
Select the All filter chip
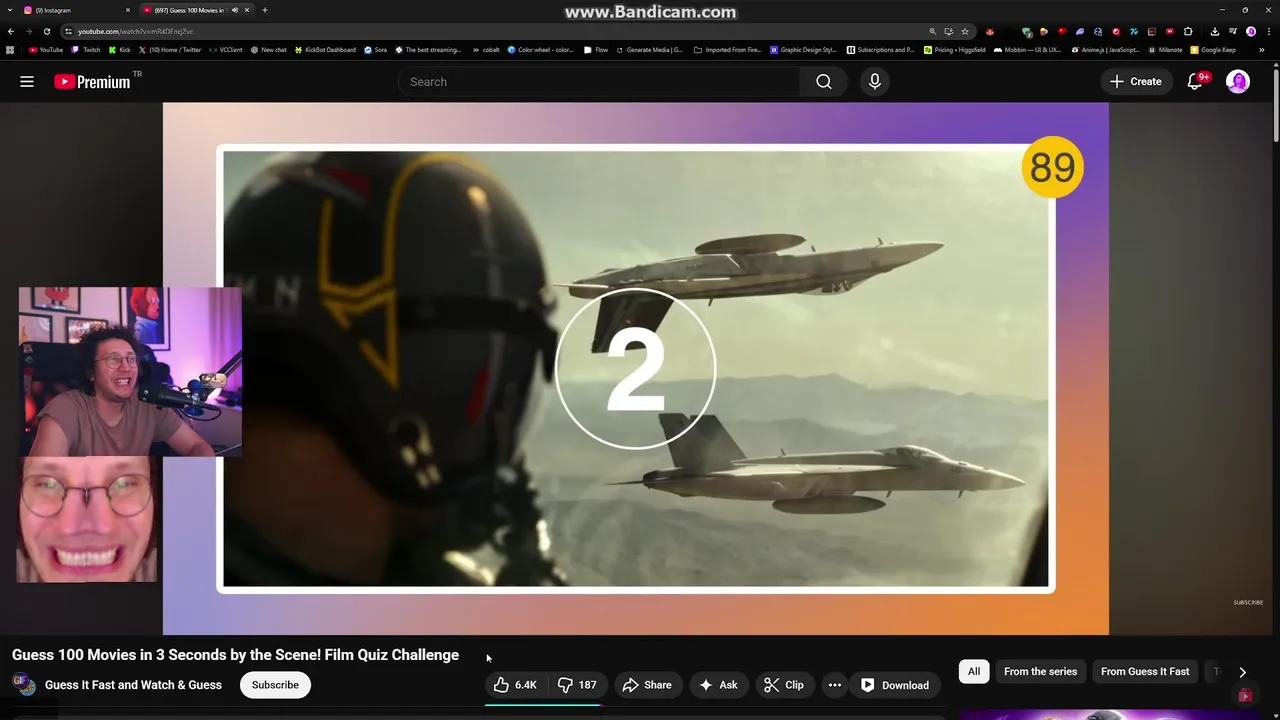(974, 672)
